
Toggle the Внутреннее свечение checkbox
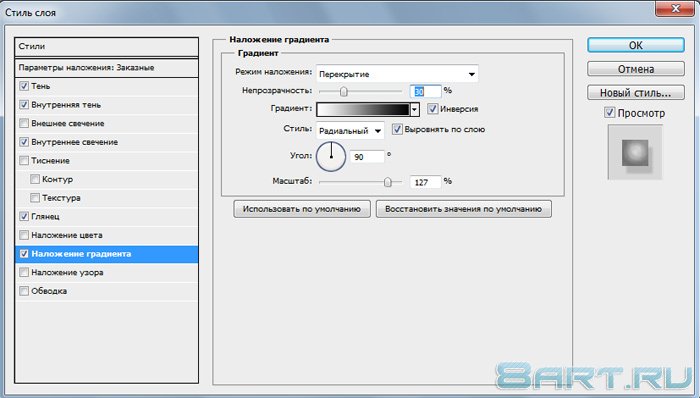tap(24, 142)
